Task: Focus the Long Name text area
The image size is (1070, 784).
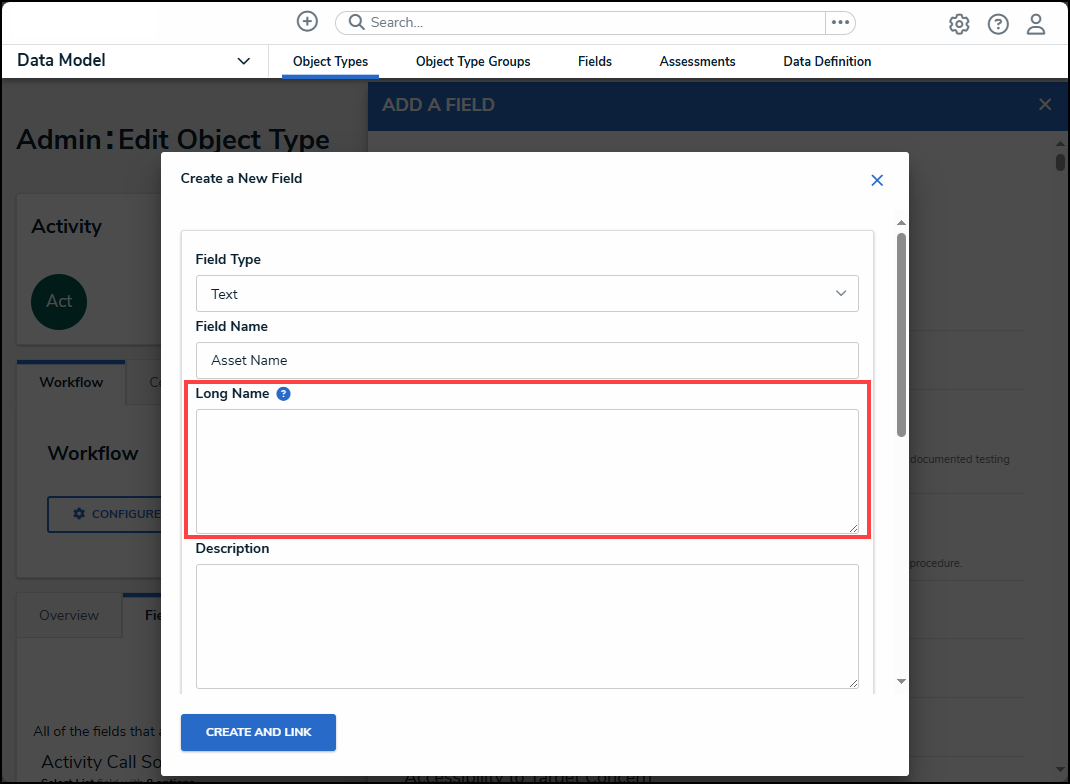Action: [527, 471]
